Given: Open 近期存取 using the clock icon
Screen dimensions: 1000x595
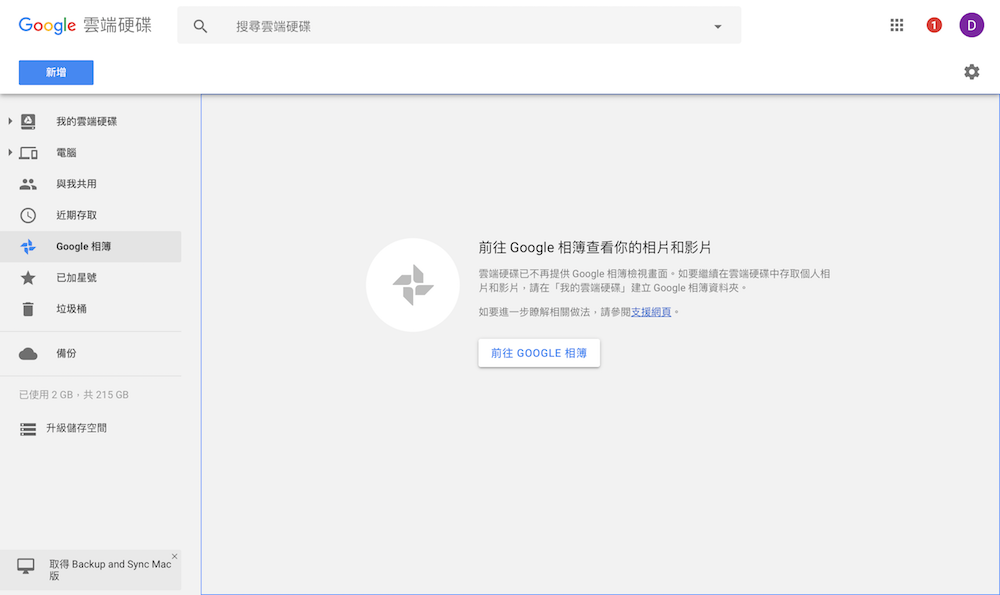Looking at the screenshot, I should point(27,214).
